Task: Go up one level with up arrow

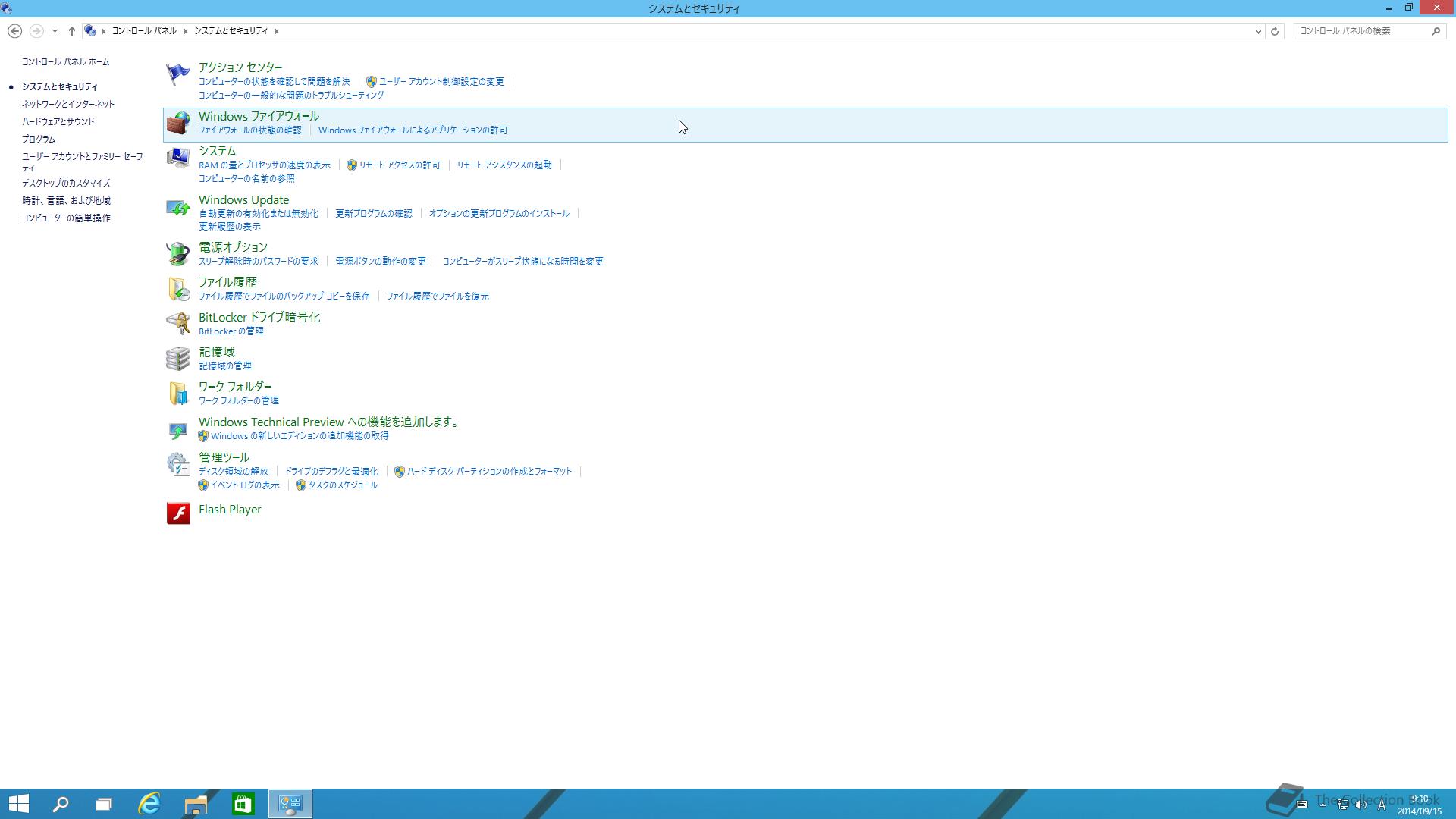Action: pyautogui.click(x=71, y=31)
